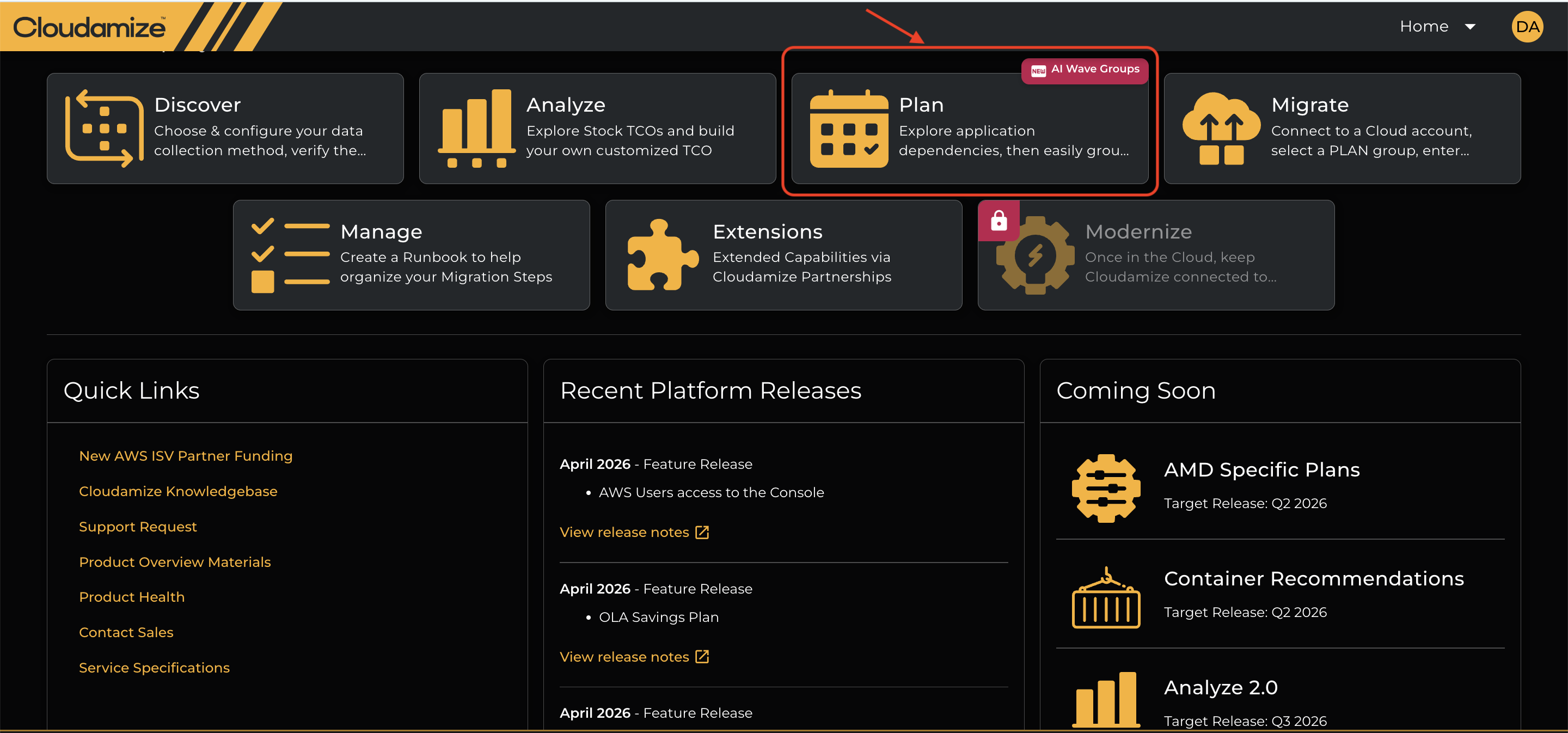Click the Cloudamize logo
The image size is (1568, 733).
click(x=89, y=27)
